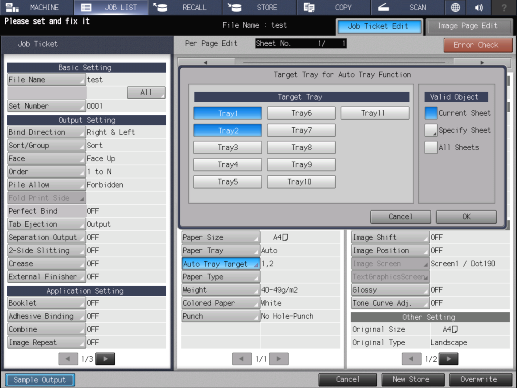The image size is (517, 388).
Task: Click the speaker volume icon
Action: (479, 7)
